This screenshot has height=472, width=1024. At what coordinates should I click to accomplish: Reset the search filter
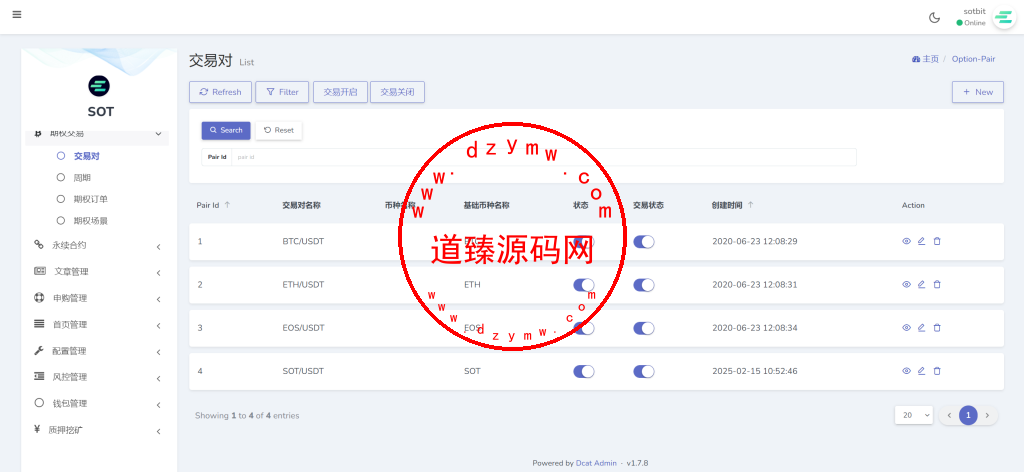pos(279,131)
